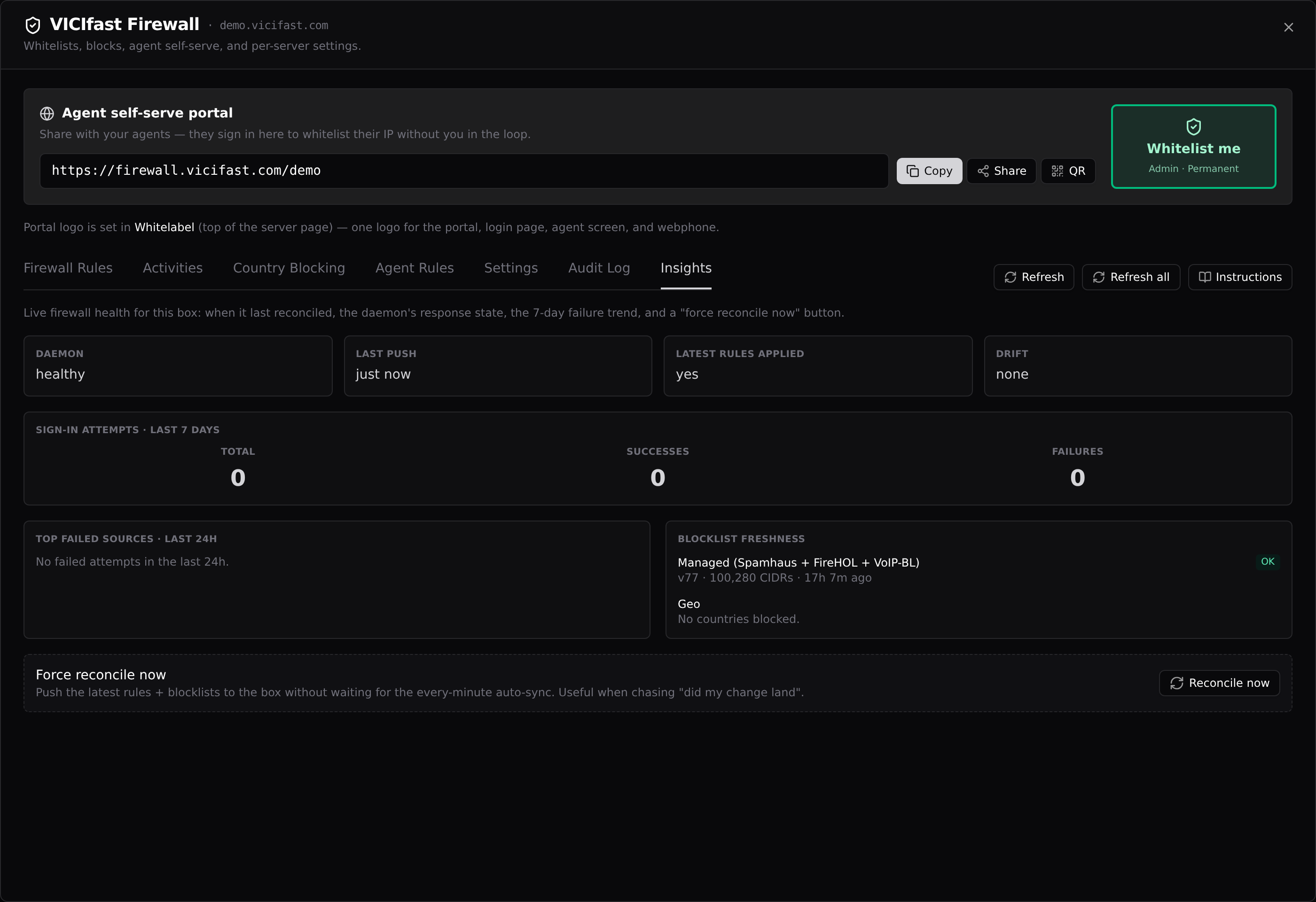This screenshot has height=902, width=1316.
Task: Refresh the insights data
Action: (1034, 277)
